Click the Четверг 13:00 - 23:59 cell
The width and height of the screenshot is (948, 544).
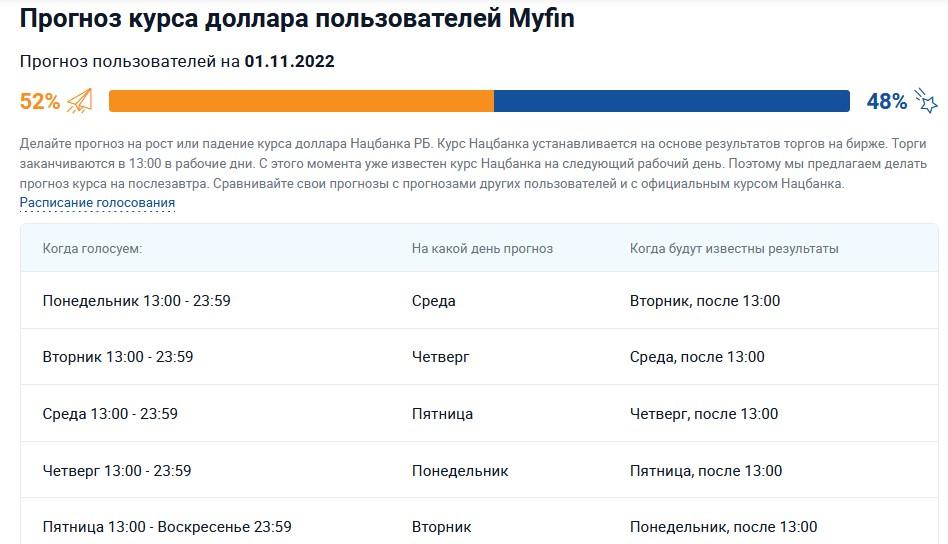pos(117,471)
